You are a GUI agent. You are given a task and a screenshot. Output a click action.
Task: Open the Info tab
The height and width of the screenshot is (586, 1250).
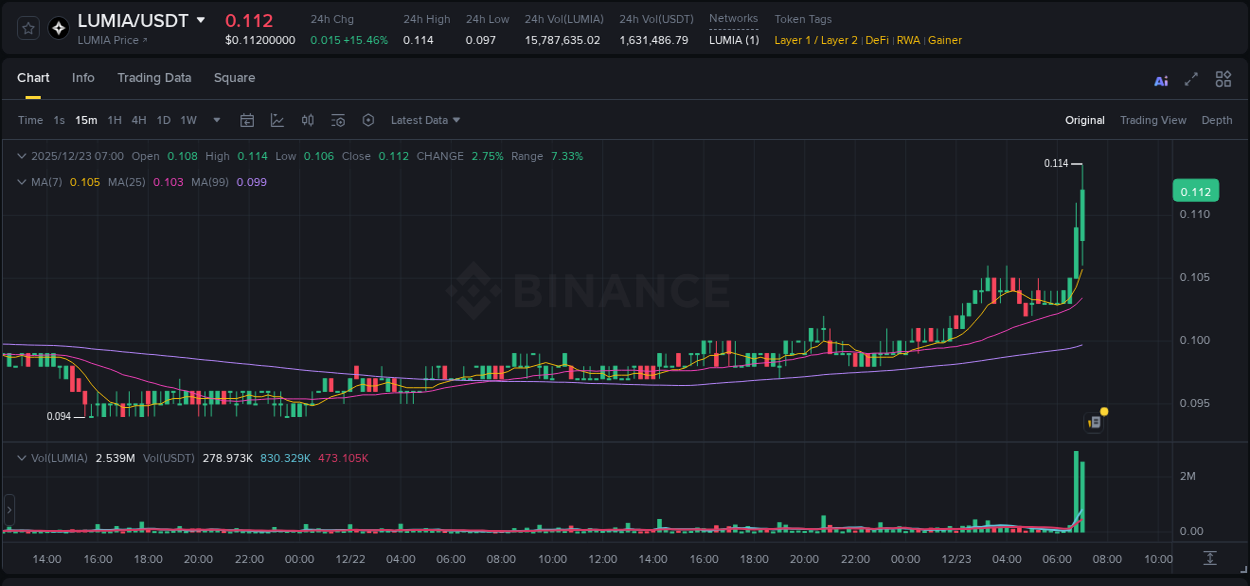83,78
